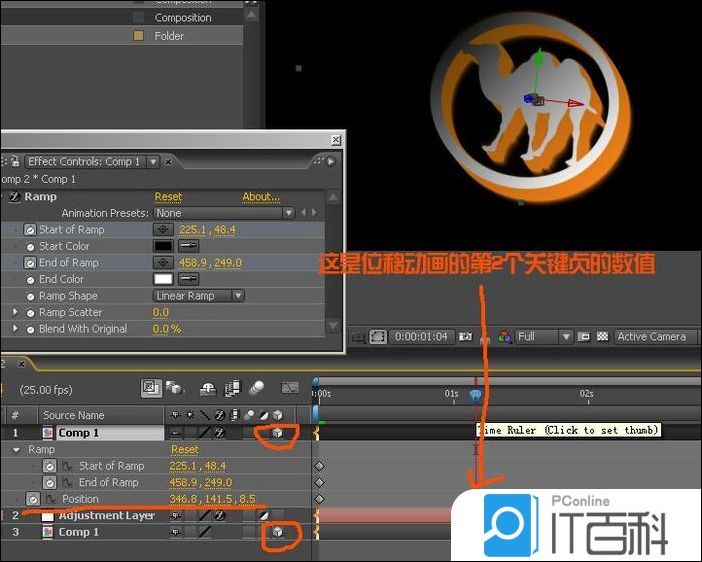
Task: Toggle End of Ramp stopwatch in Effect Controls
Action: 30,263
